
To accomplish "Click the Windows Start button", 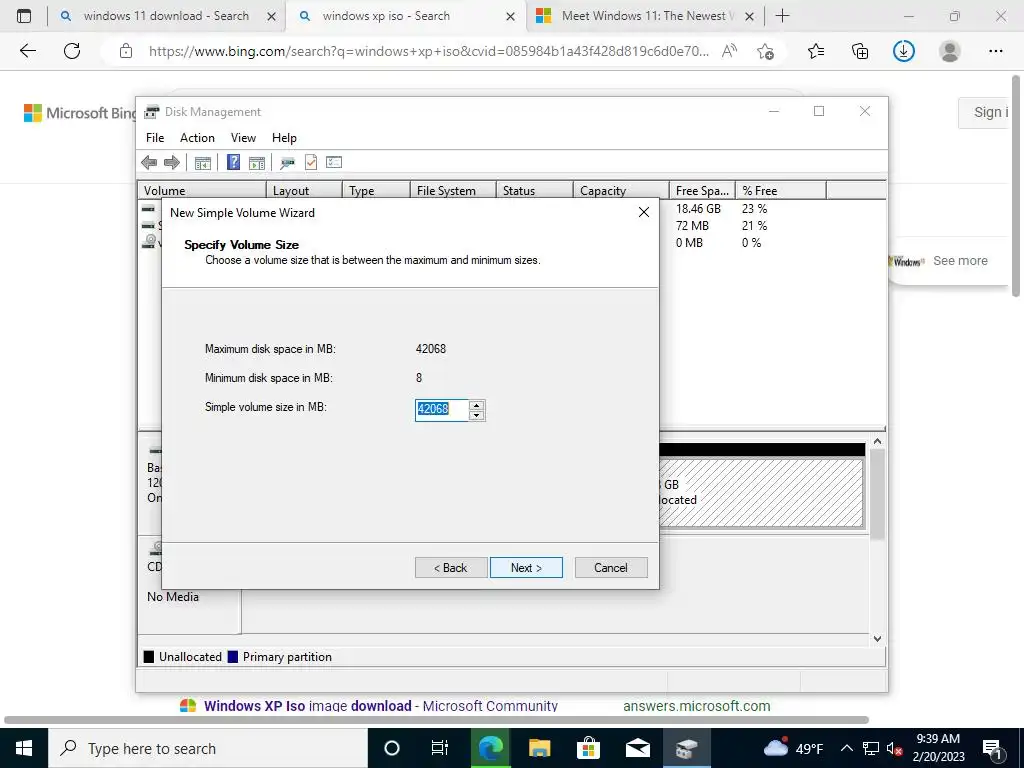I will tap(24, 748).
